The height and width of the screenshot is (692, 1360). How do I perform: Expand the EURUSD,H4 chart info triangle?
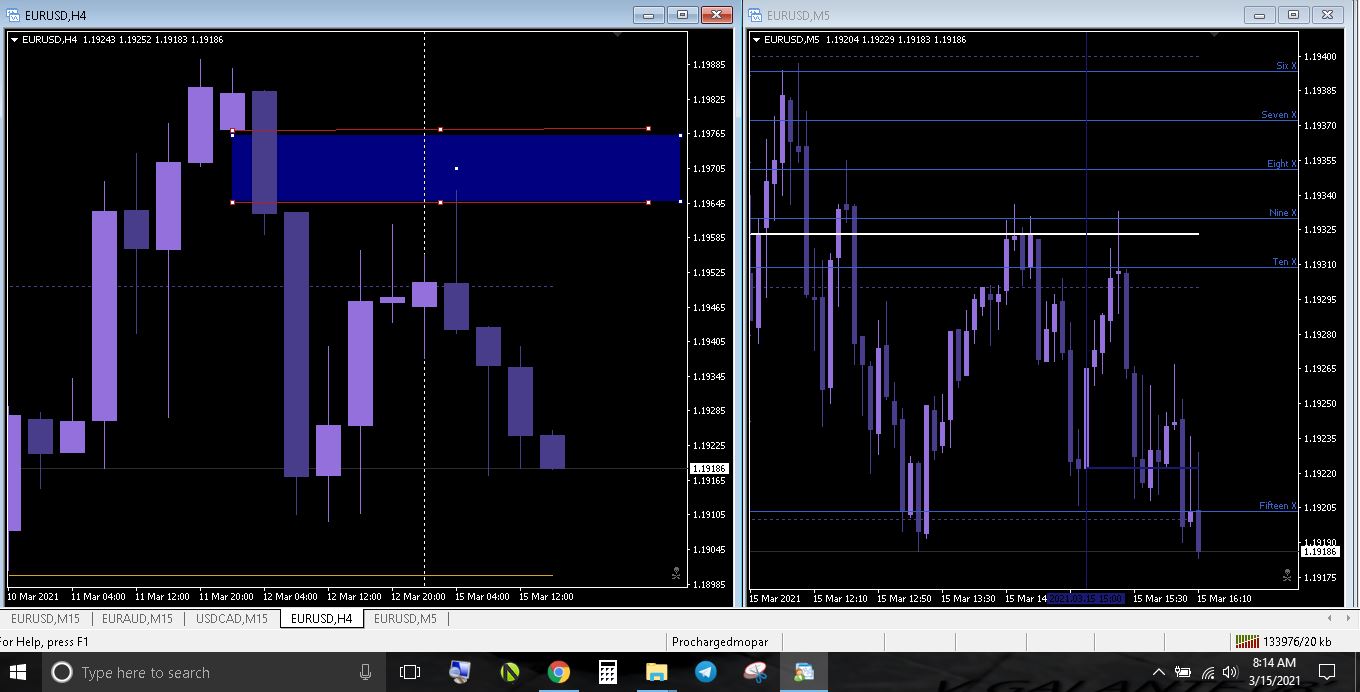click(15, 40)
